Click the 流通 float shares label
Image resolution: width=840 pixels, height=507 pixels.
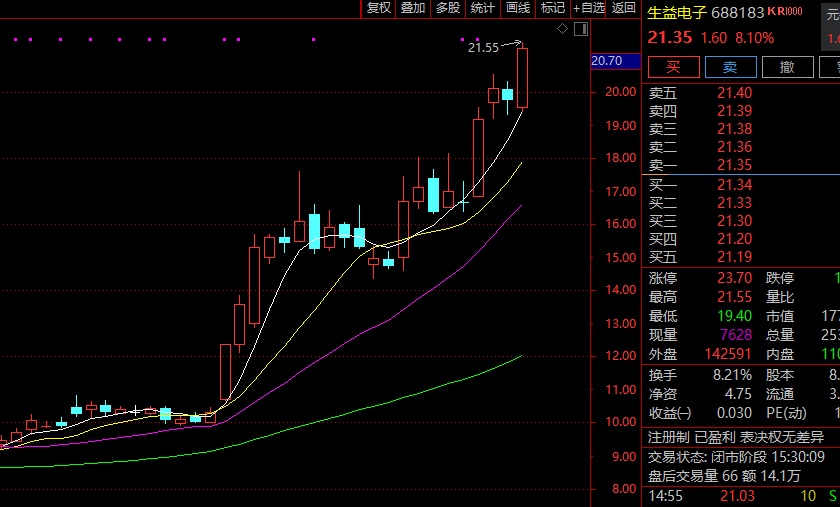click(779, 394)
